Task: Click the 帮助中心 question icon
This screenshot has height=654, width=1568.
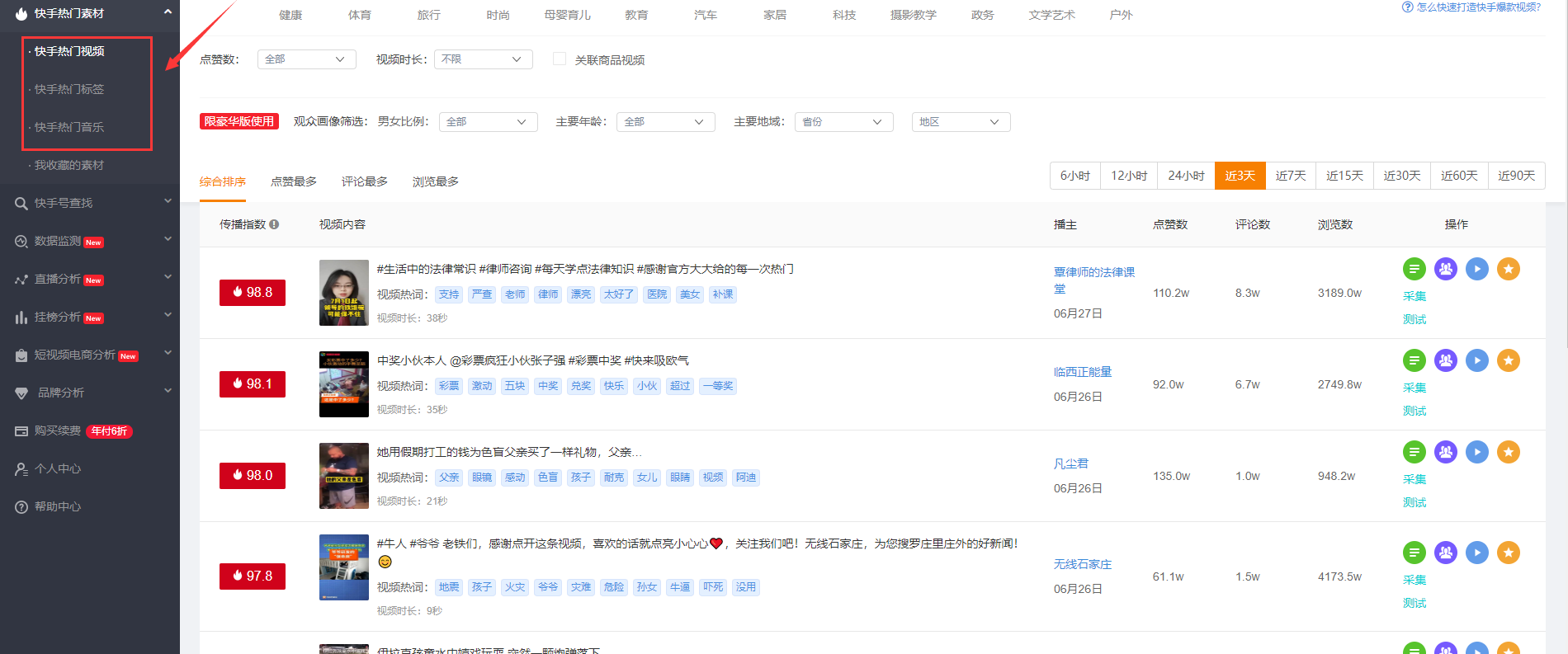Action: coord(21,507)
